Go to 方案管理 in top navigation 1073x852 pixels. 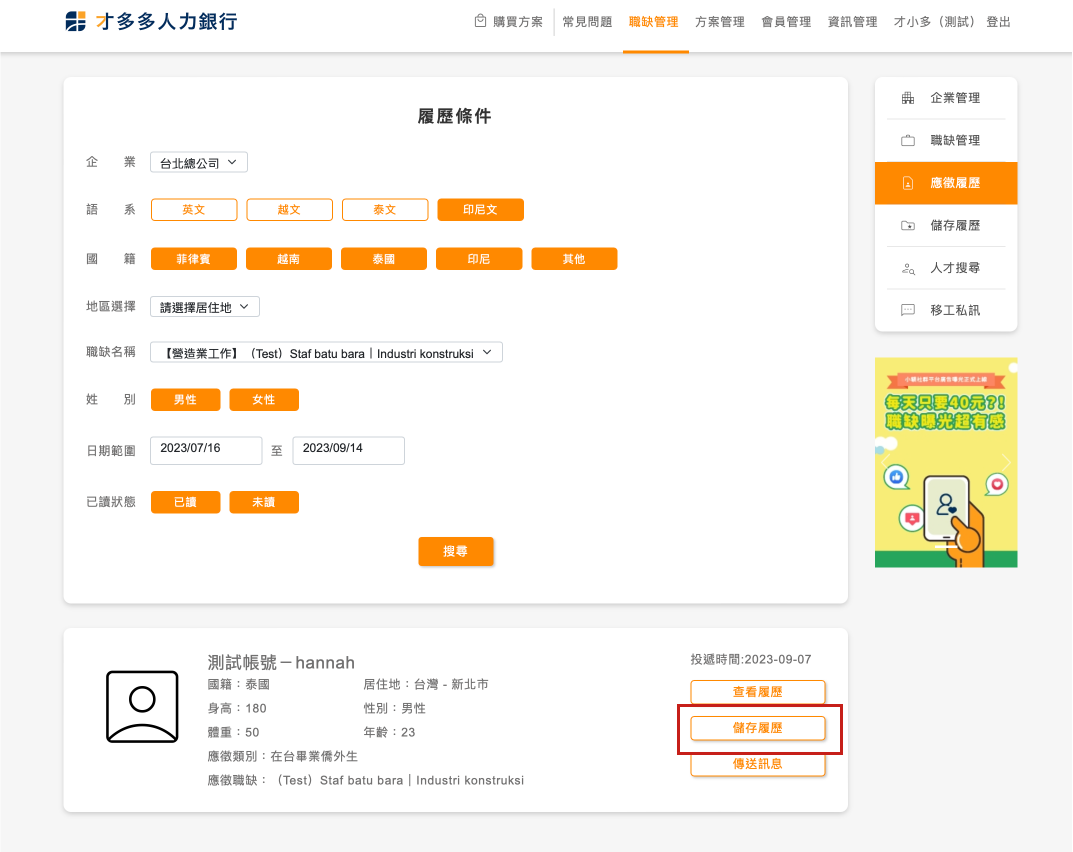click(x=720, y=22)
